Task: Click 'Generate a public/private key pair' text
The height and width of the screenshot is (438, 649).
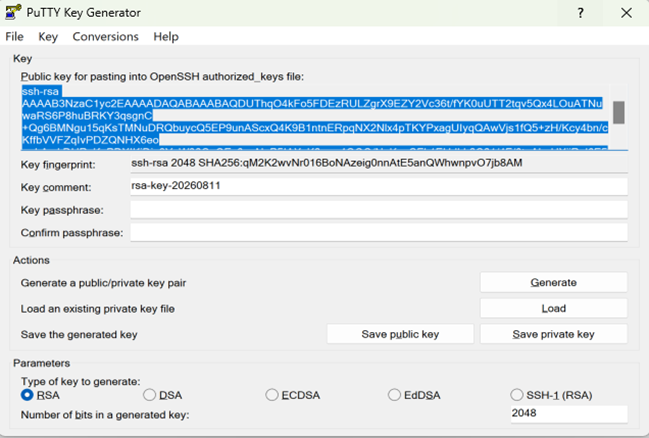Action: [103, 283]
